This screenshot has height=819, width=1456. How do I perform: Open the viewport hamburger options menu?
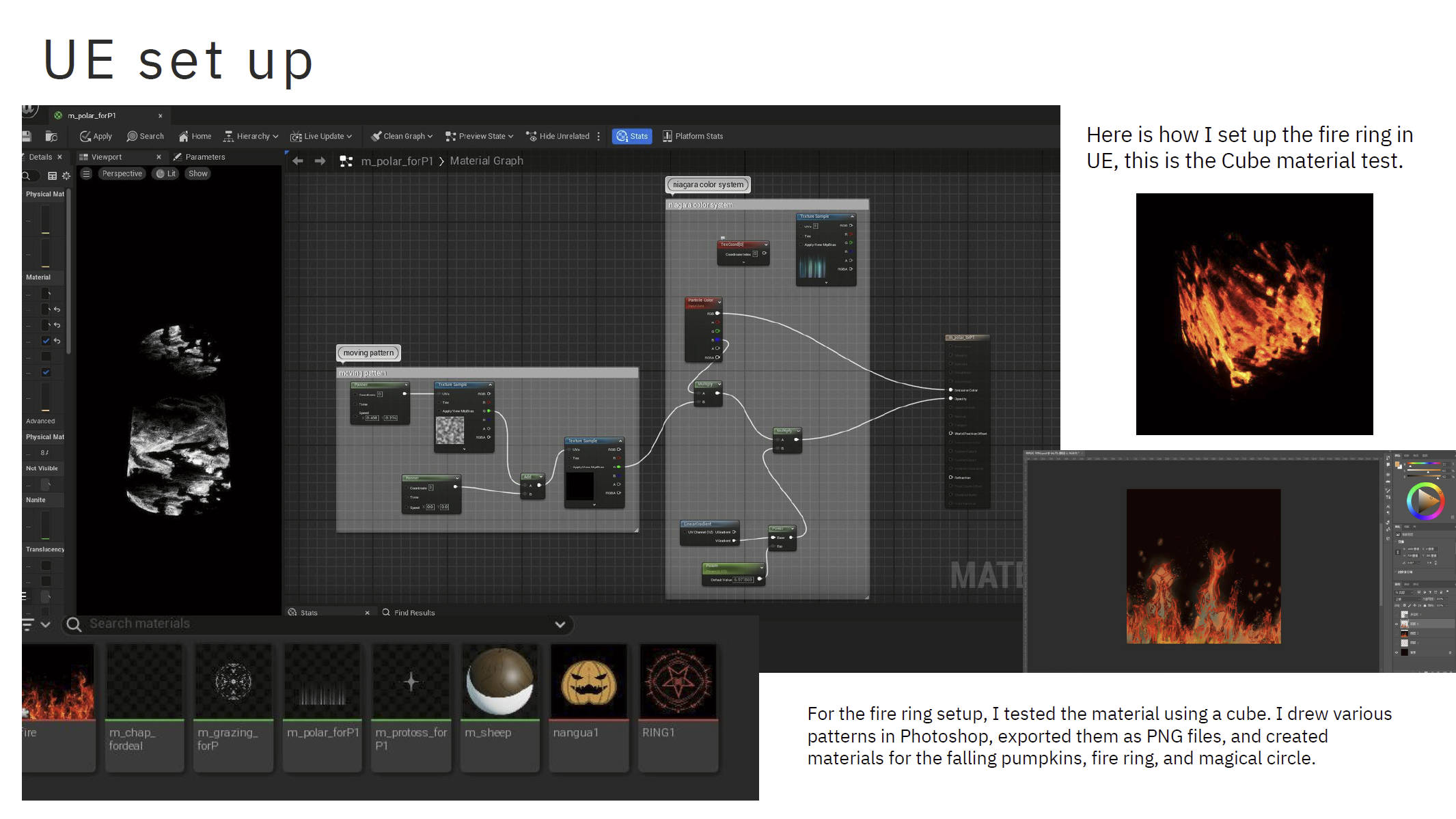click(x=86, y=173)
